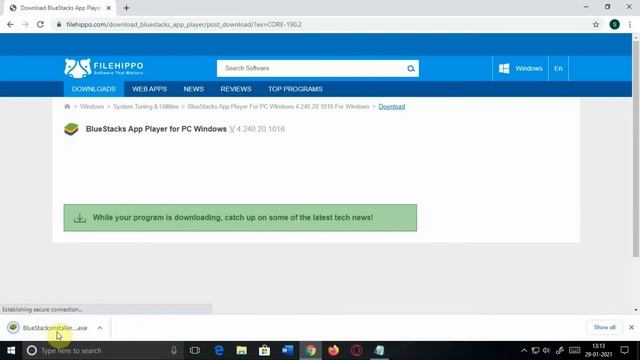Screen dimensions: 640x360
Task: Click the search magnifier icon
Action: (x=411, y=69)
